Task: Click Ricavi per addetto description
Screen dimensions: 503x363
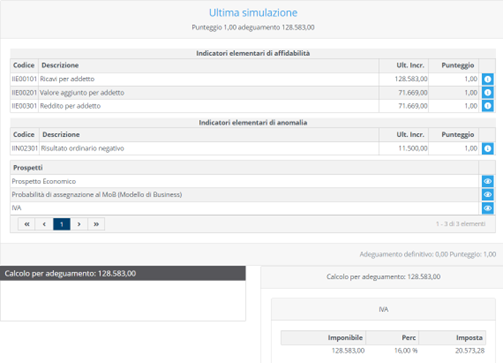Action: pyautogui.click(x=67, y=79)
